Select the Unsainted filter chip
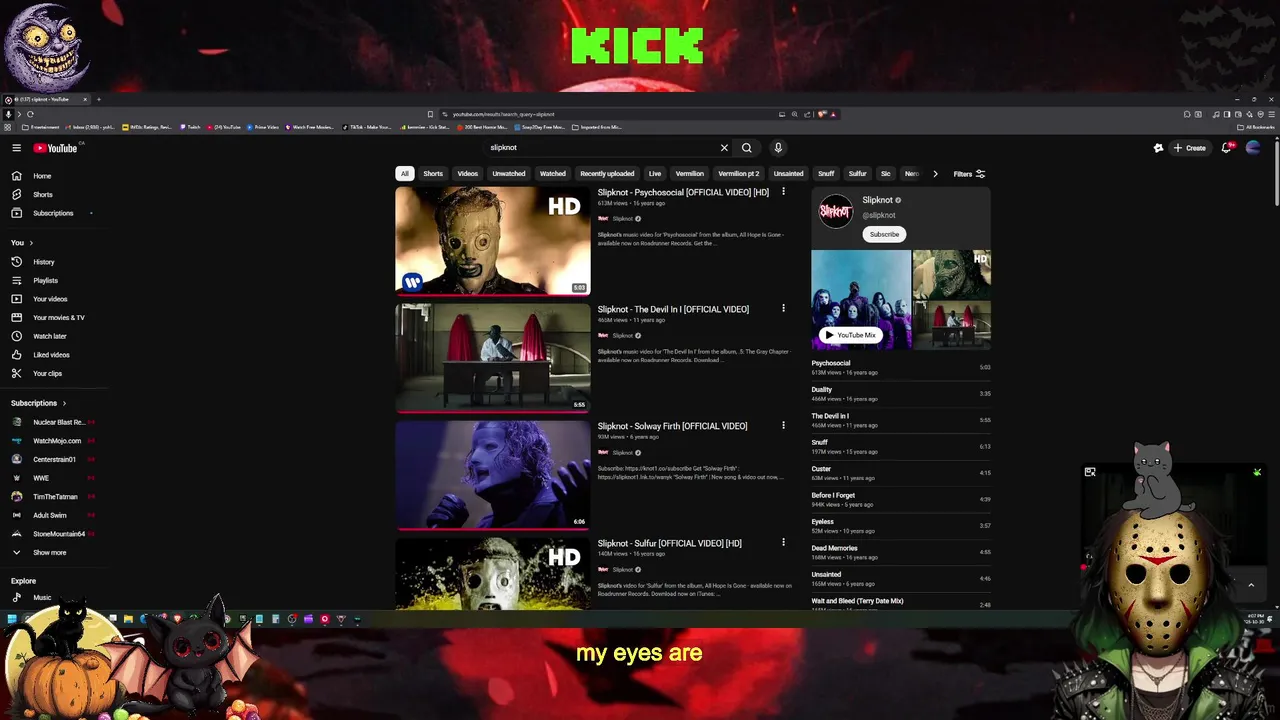Viewport: 1280px width, 720px height. [x=788, y=174]
